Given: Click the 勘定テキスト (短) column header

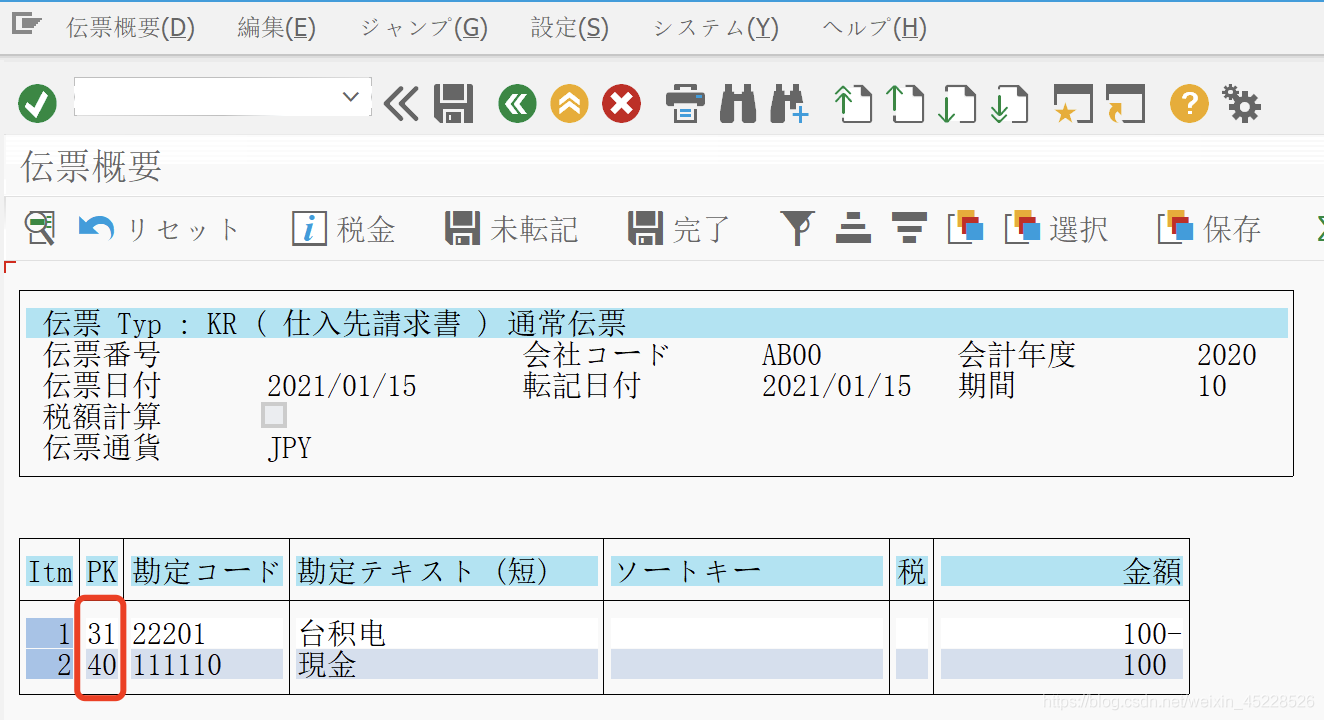Looking at the screenshot, I should tap(447, 571).
